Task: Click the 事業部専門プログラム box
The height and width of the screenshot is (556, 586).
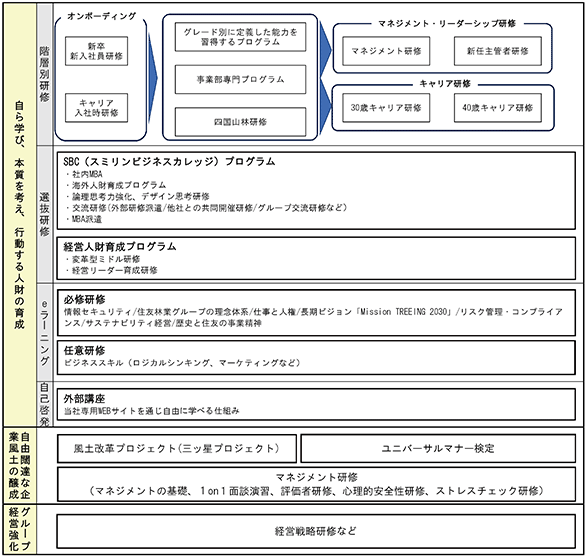Action: click(240, 79)
